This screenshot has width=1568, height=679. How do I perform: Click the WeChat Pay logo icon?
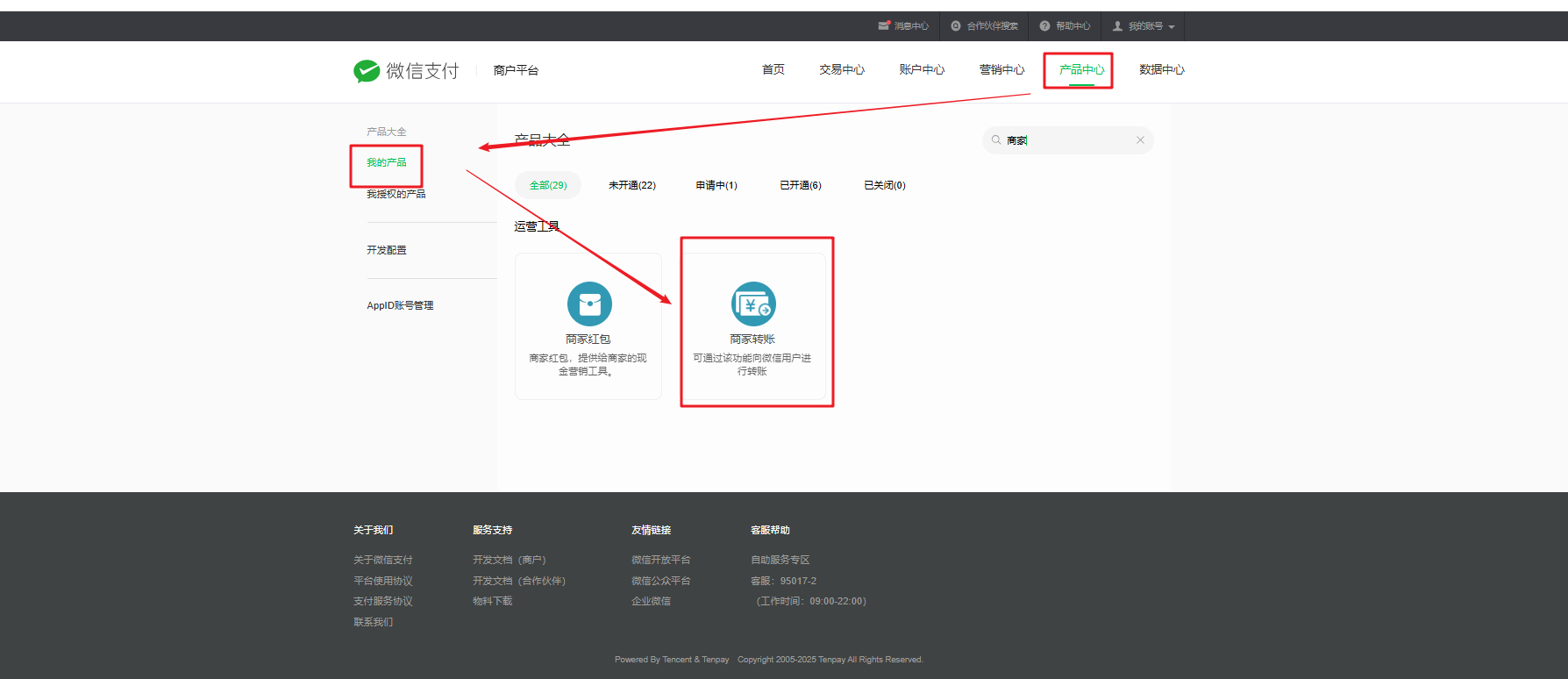[x=367, y=71]
